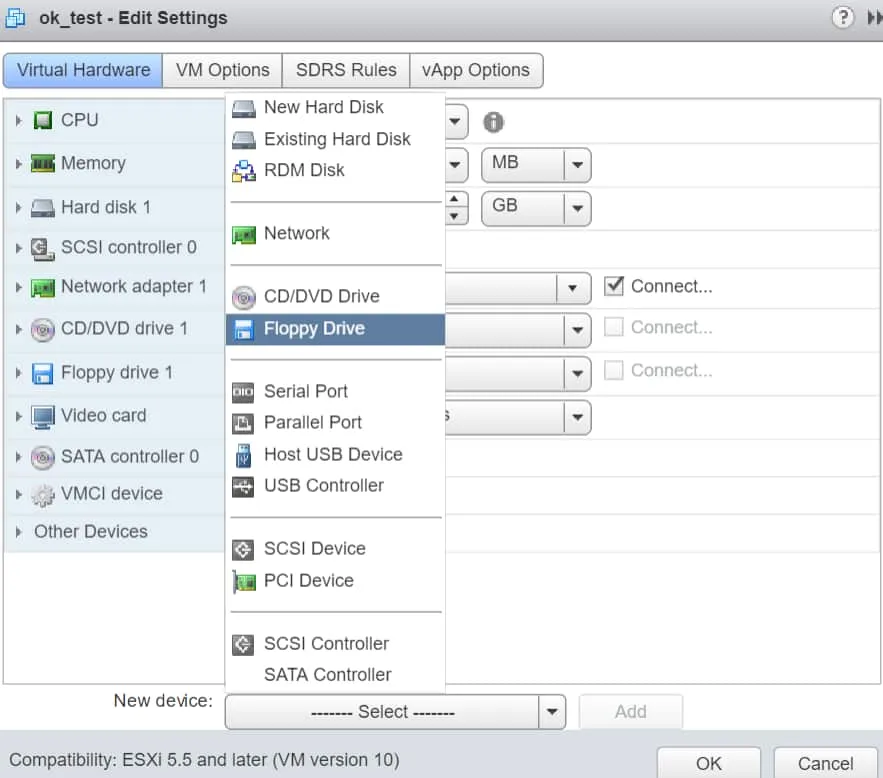This screenshot has height=778, width=883.
Task: Click the CD/DVD Drive disc icon in menu
Action: click(244, 297)
